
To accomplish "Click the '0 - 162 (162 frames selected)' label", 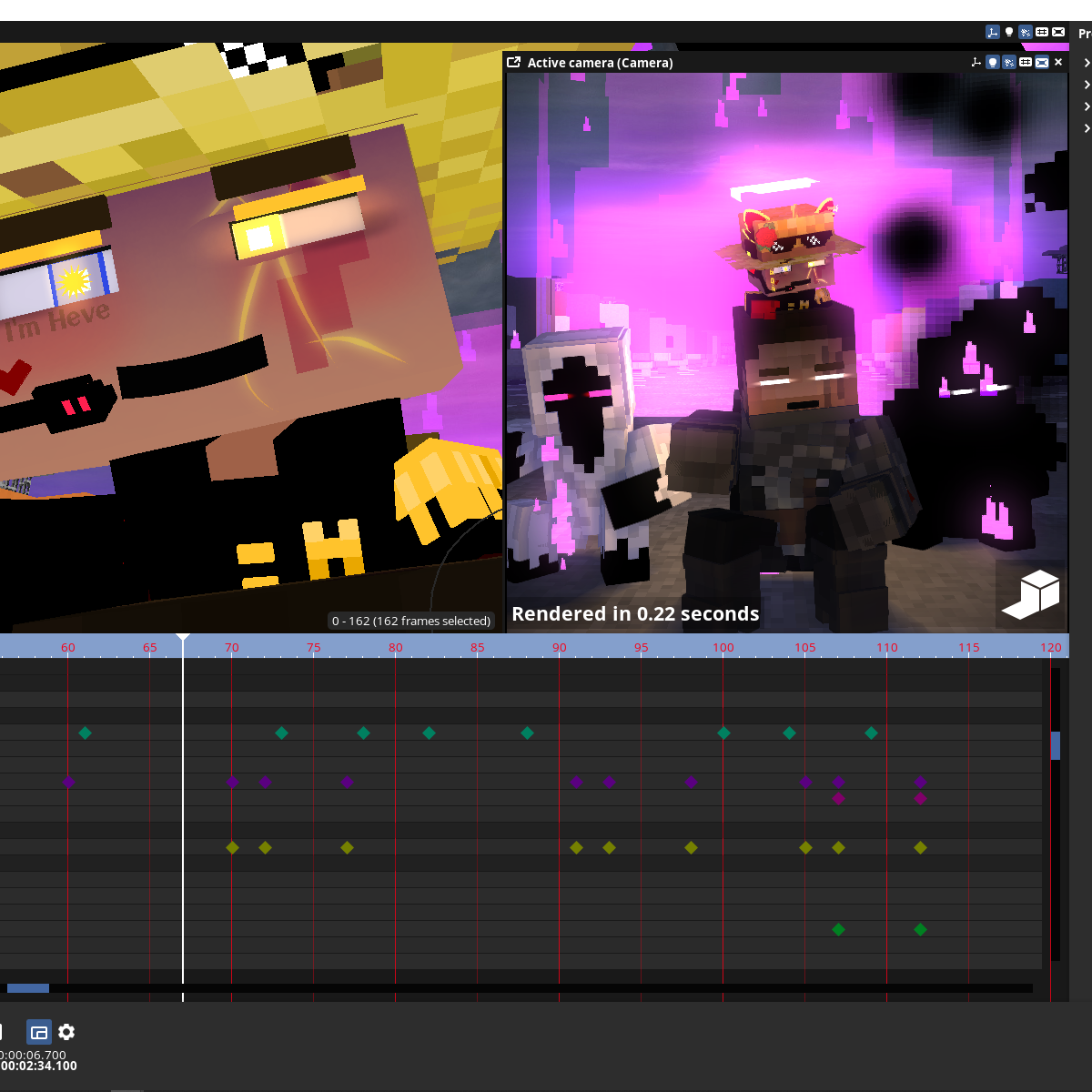I will coord(411,621).
